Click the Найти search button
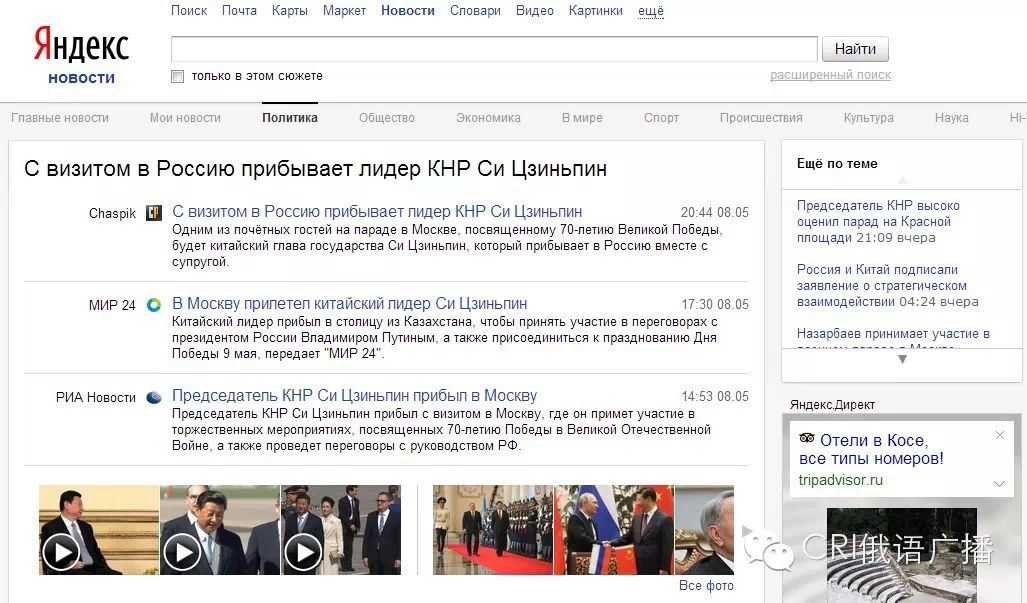Image resolution: width=1027 pixels, height=603 pixels. click(855, 49)
